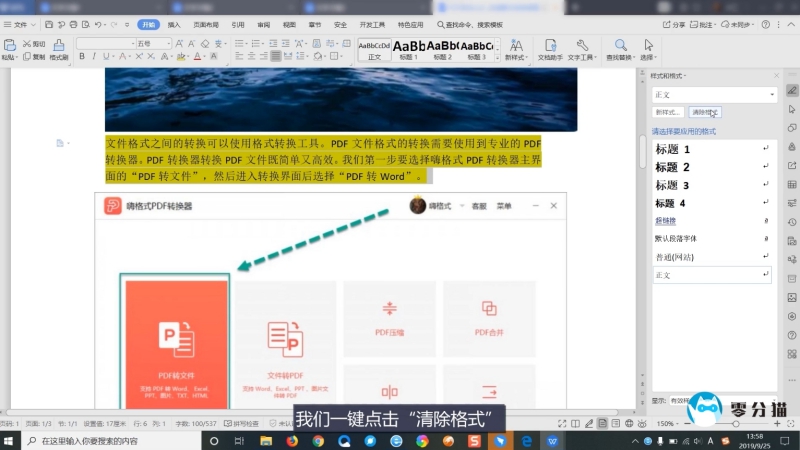Open the Find and Replace (查找替换) tool
The height and width of the screenshot is (450, 800).
tap(620, 49)
